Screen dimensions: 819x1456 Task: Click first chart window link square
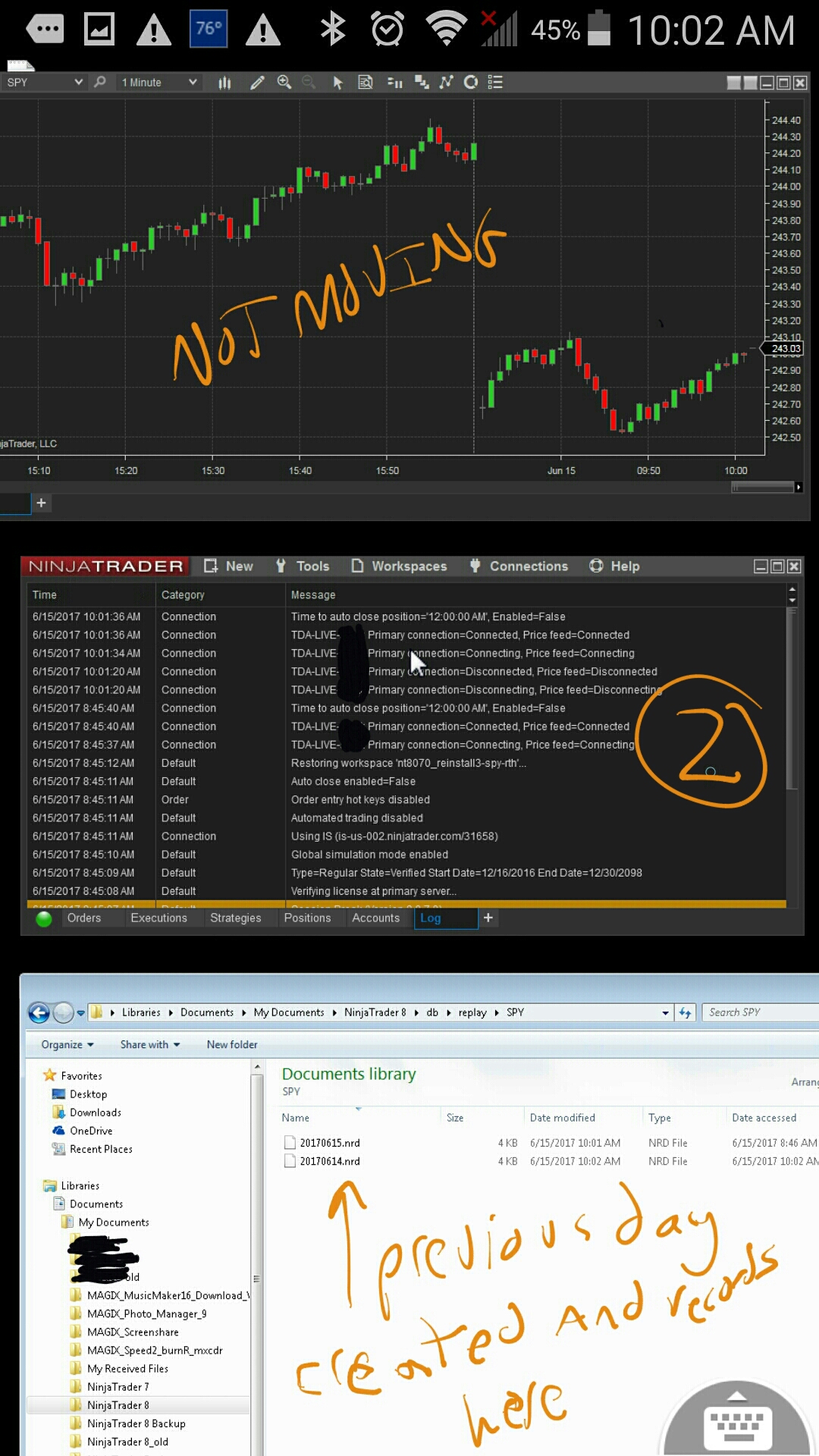(x=733, y=83)
